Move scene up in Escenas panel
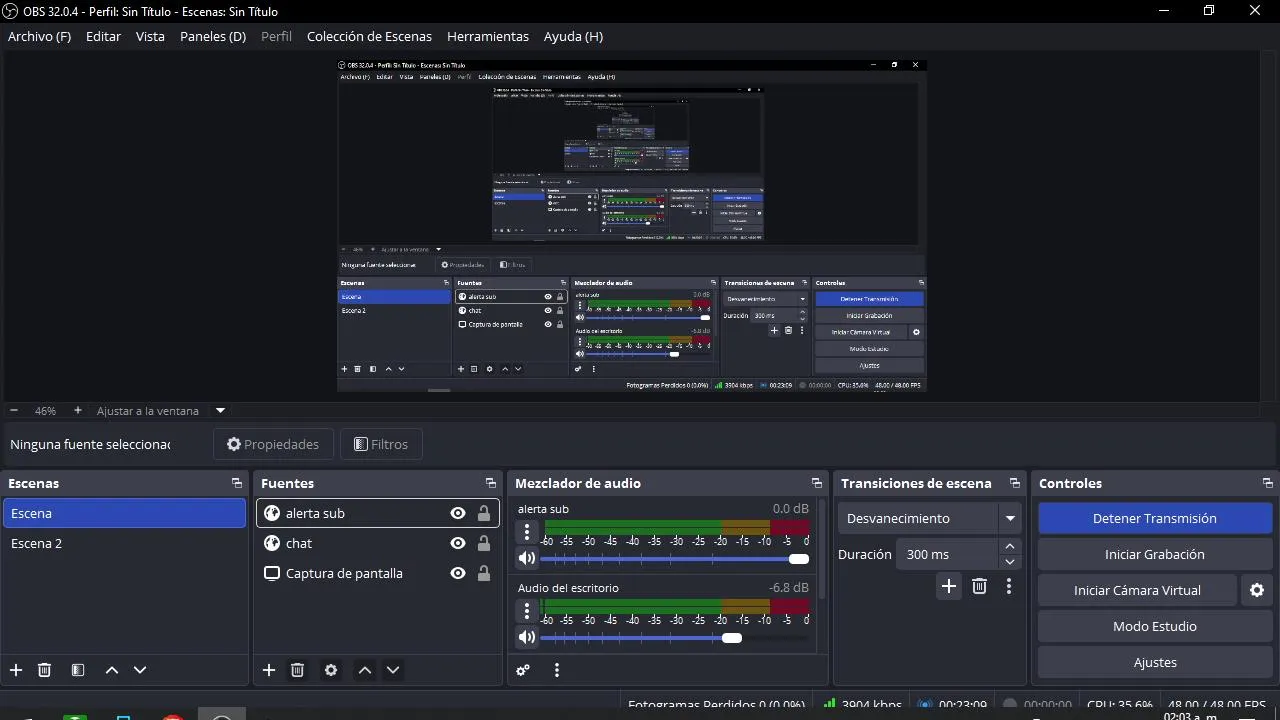Screen dimensions: 1280x720 point(112,670)
